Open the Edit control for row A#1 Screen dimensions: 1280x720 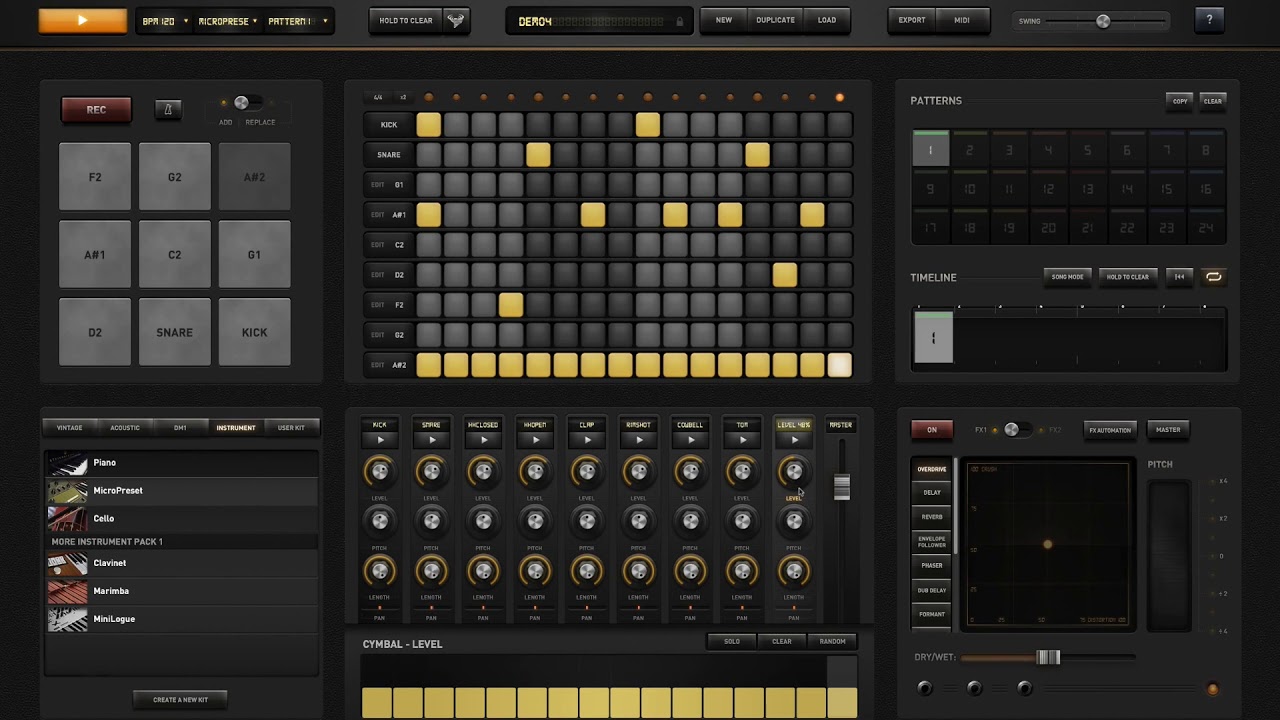[378, 215]
